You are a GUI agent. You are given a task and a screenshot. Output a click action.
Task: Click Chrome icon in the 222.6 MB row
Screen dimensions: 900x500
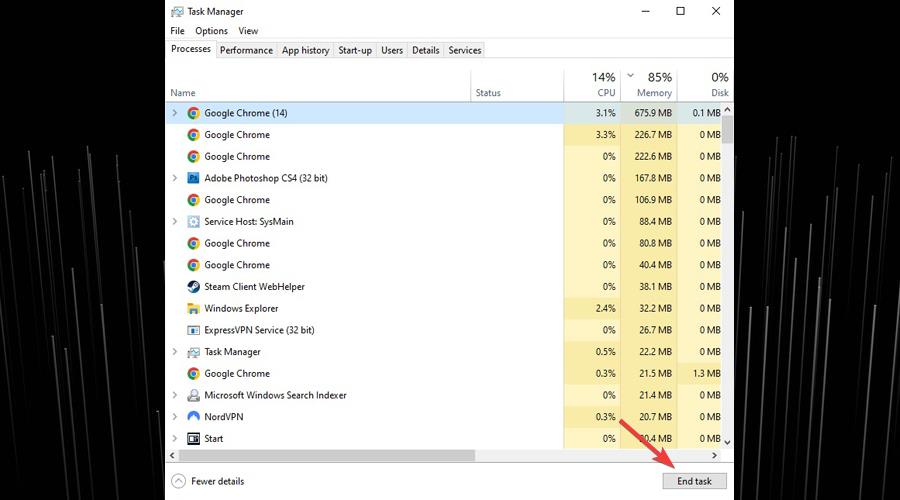click(x=193, y=156)
